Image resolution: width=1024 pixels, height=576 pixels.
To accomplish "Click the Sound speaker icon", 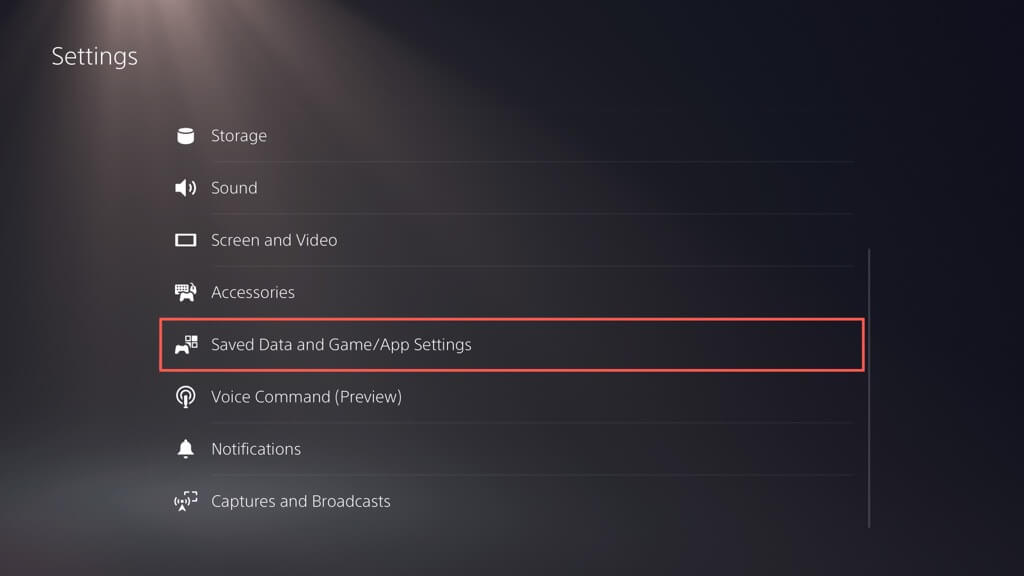I will click(x=185, y=188).
